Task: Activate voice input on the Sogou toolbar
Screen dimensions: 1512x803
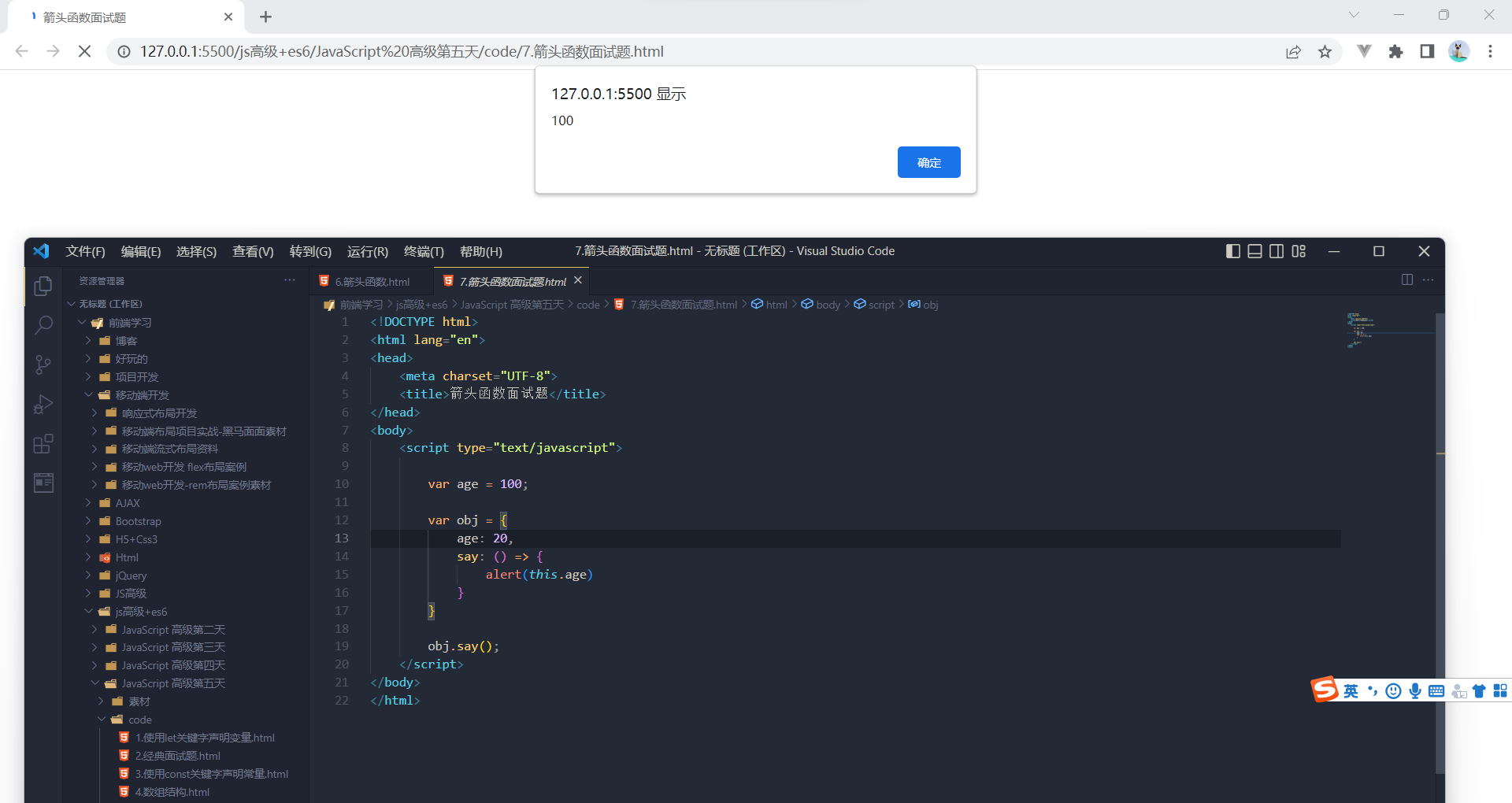Action: click(1415, 690)
